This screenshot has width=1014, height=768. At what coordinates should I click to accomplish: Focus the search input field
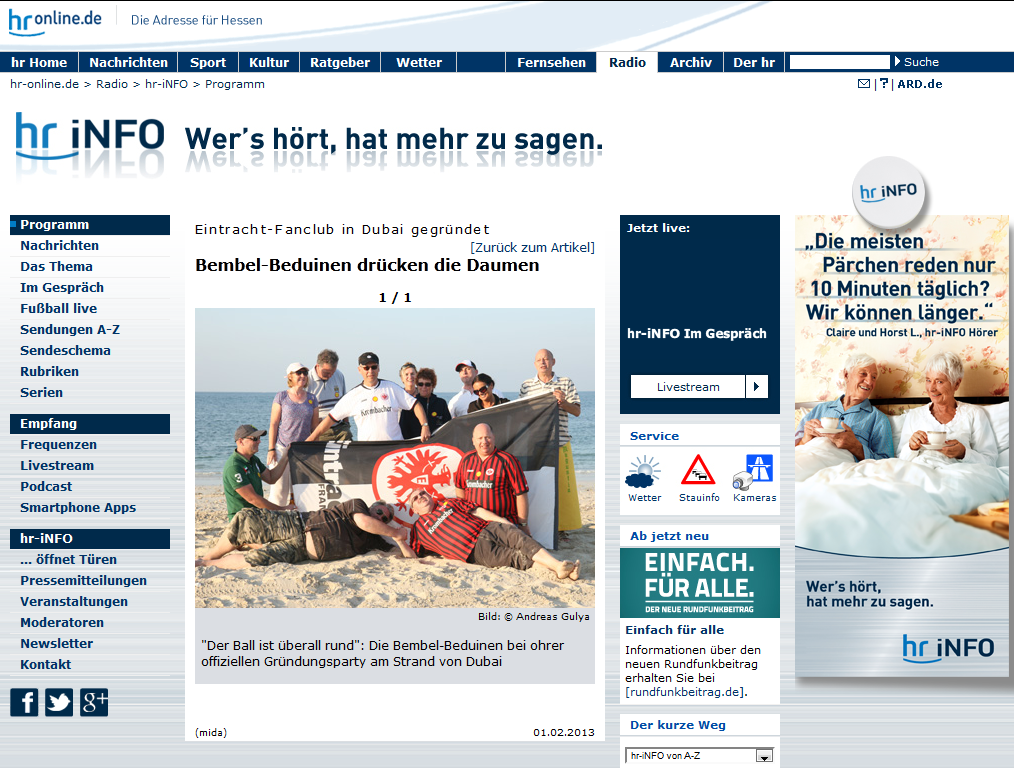pyautogui.click(x=839, y=62)
